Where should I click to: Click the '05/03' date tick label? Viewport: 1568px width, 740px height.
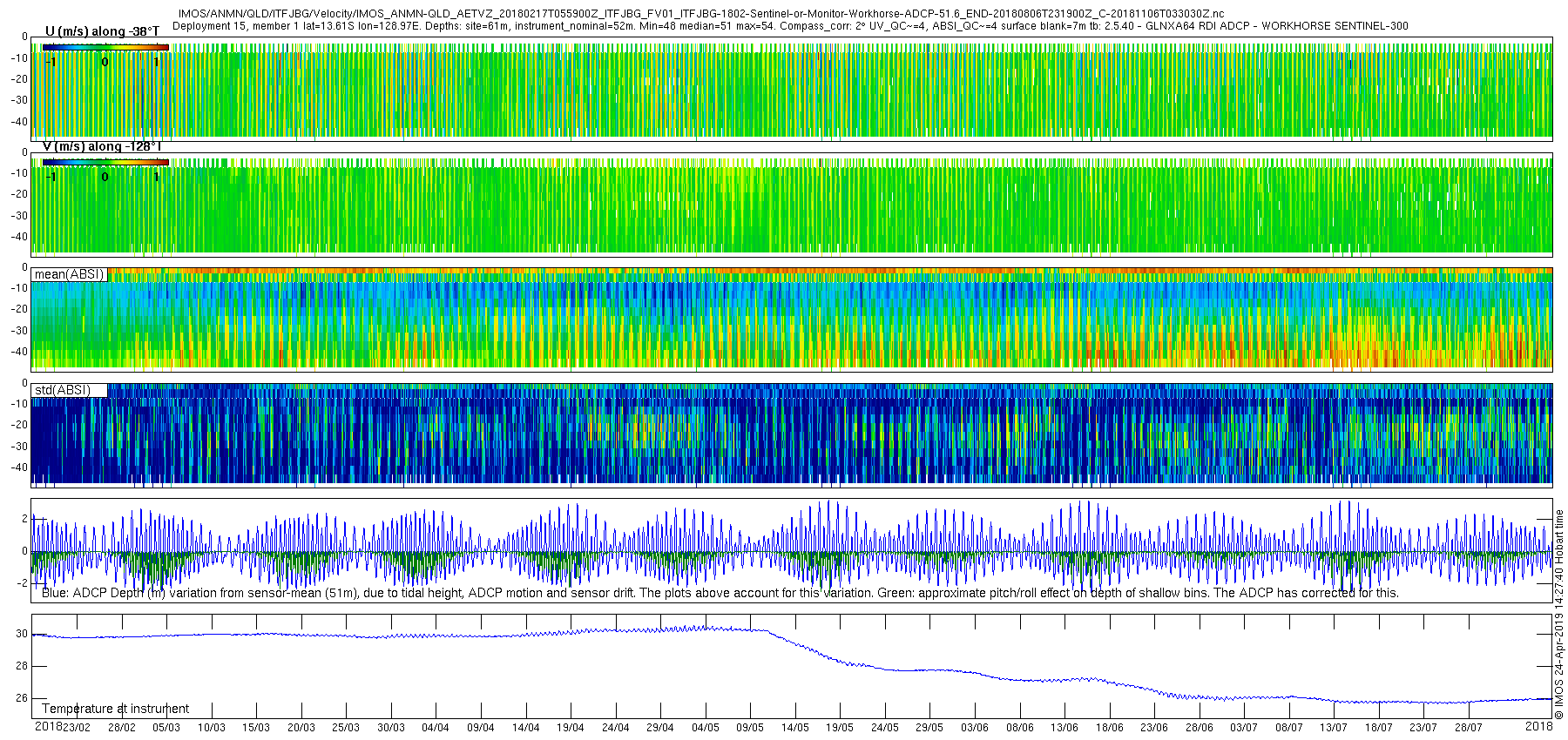(x=166, y=727)
